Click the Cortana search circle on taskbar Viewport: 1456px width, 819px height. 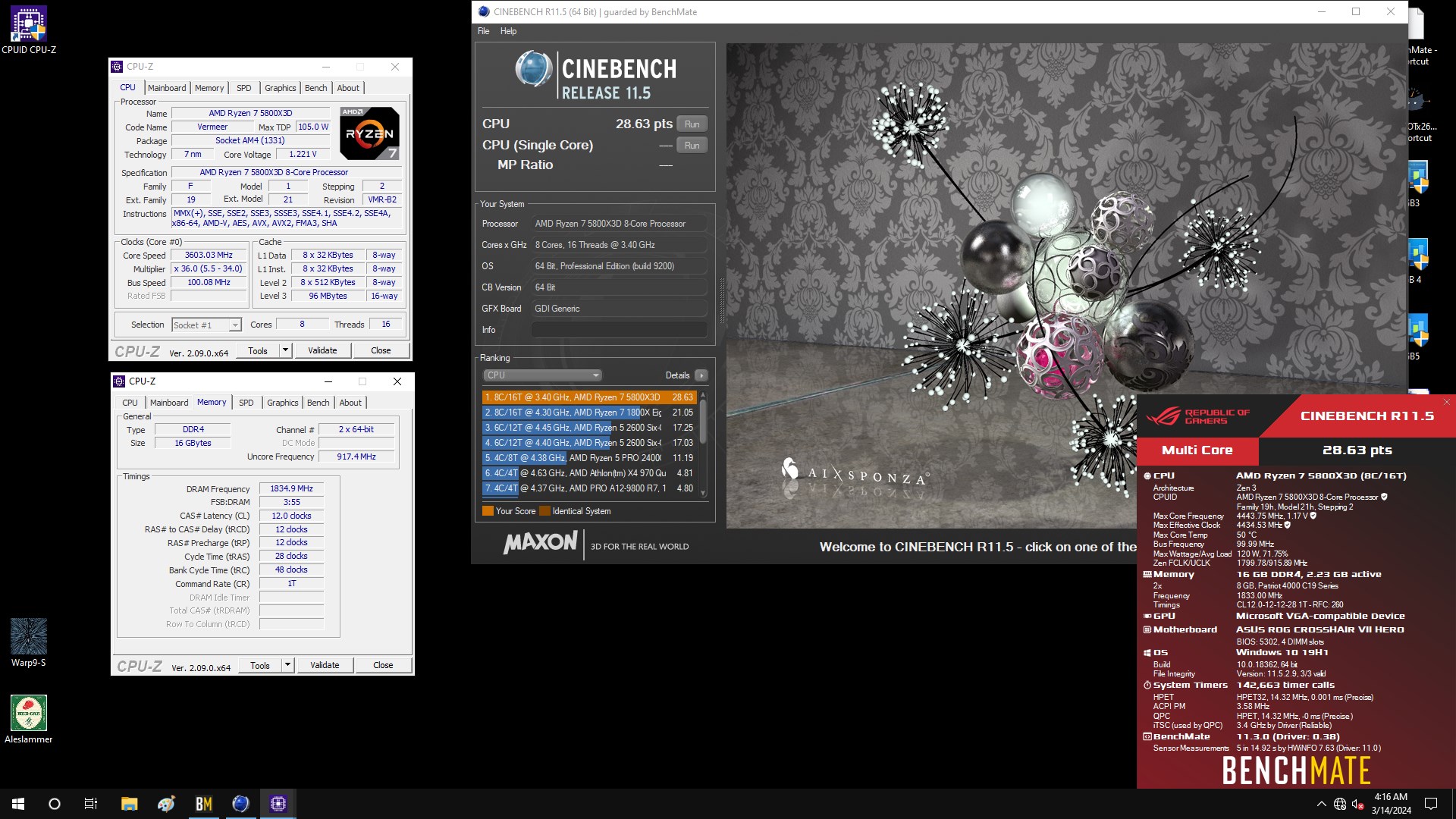(55, 804)
